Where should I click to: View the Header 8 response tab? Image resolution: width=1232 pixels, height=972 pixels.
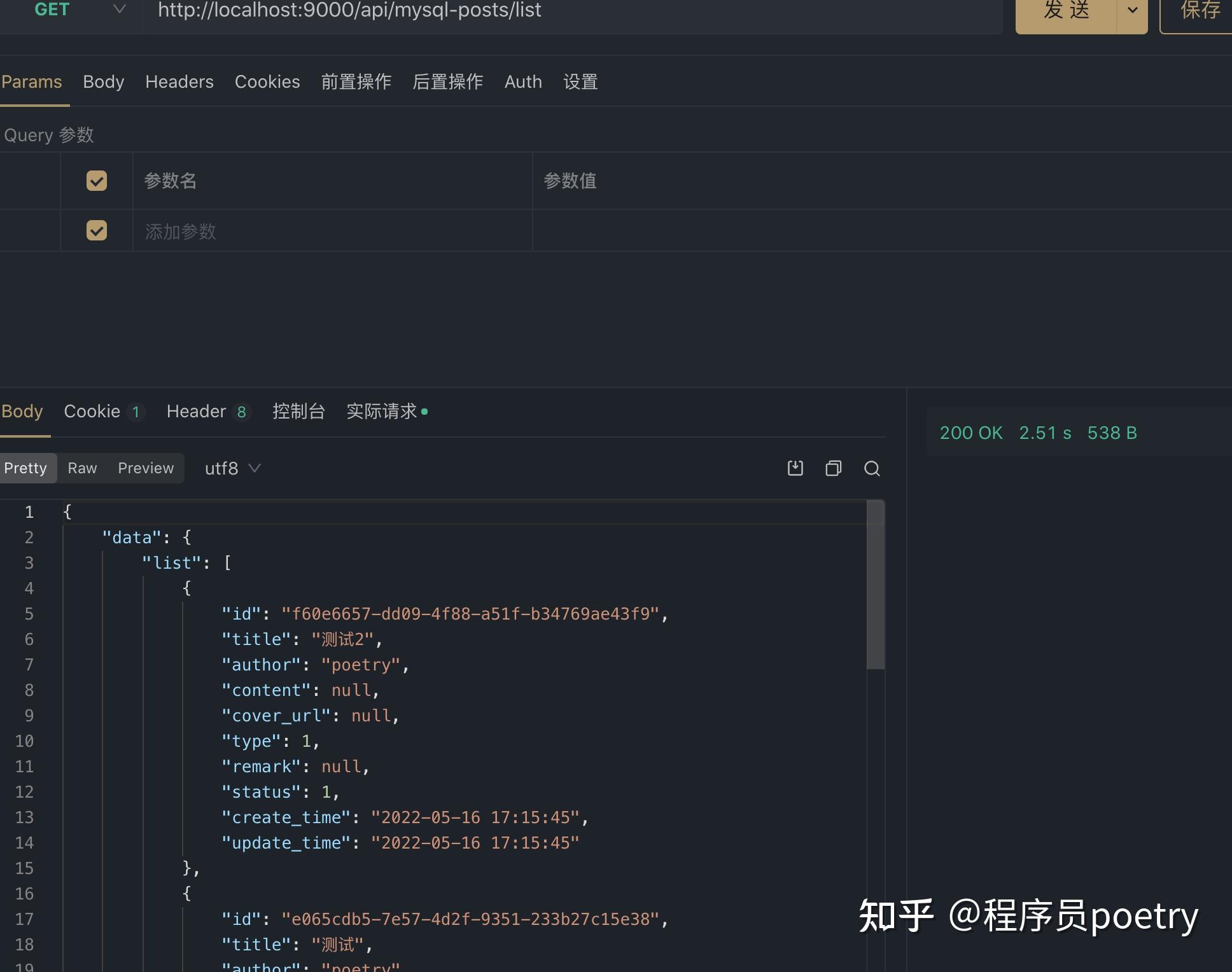tap(206, 411)
